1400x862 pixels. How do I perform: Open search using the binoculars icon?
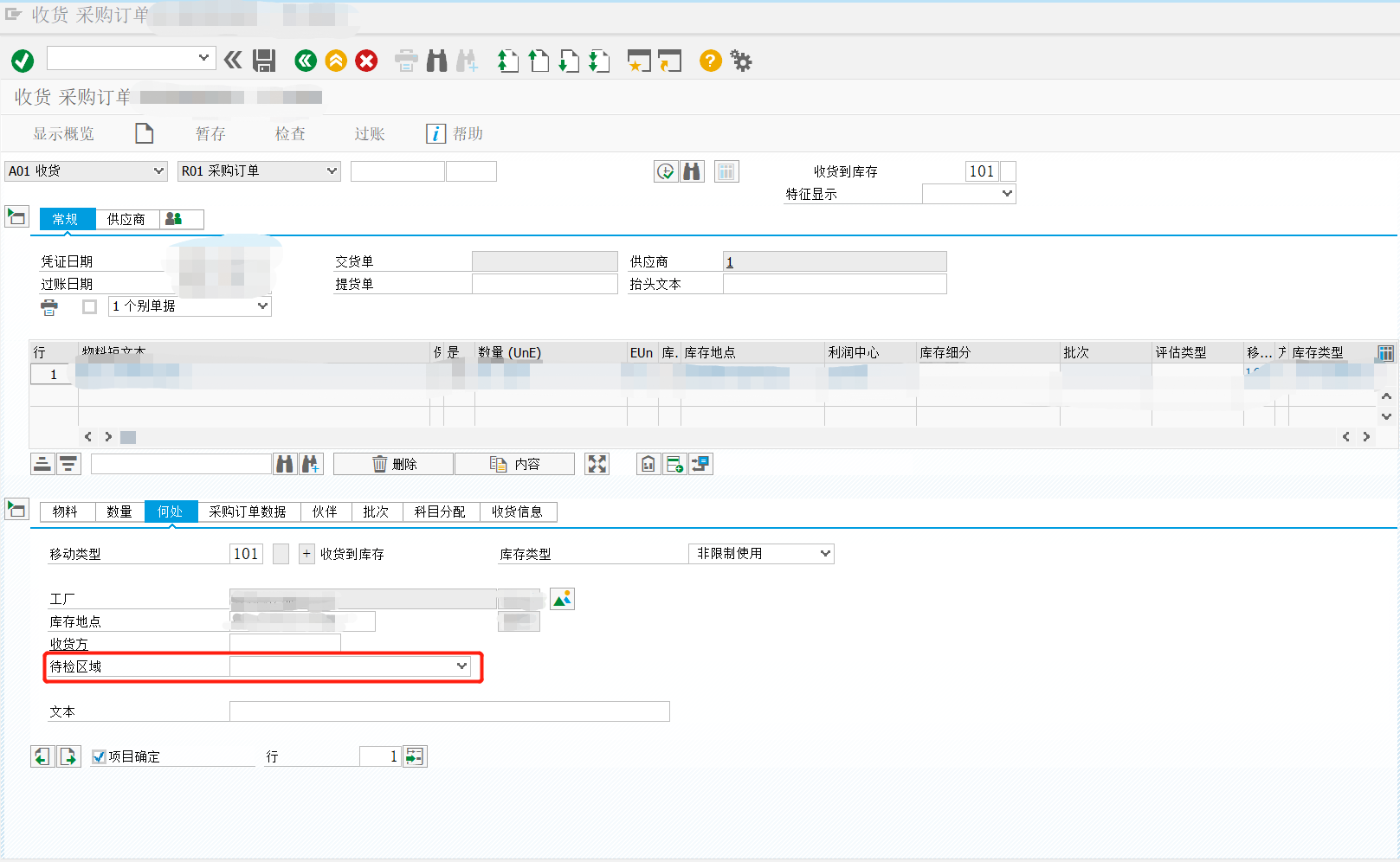click(436, 61)
